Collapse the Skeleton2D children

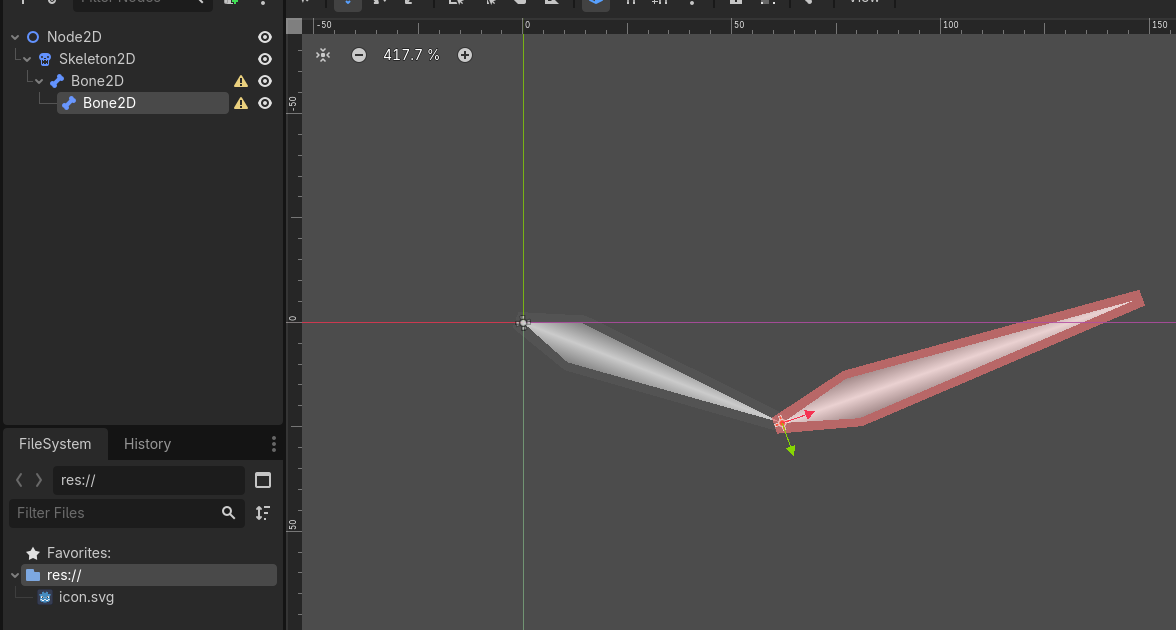point(28,59)
